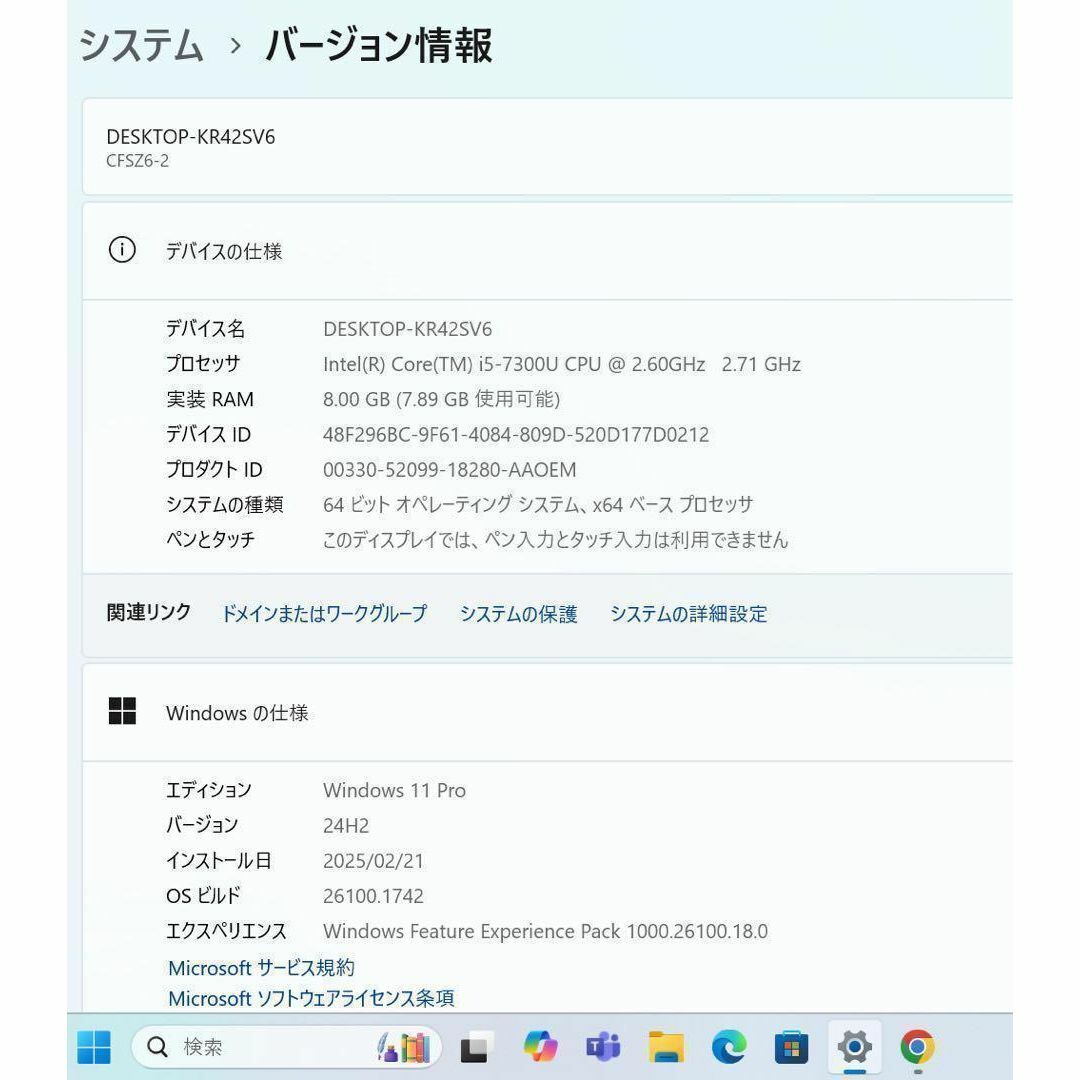Click the device ID 48F296BC-9F61-4084-809D-520D177D0212
This screenshot has width=1080, height=1080.
click(x=516, y=435)
